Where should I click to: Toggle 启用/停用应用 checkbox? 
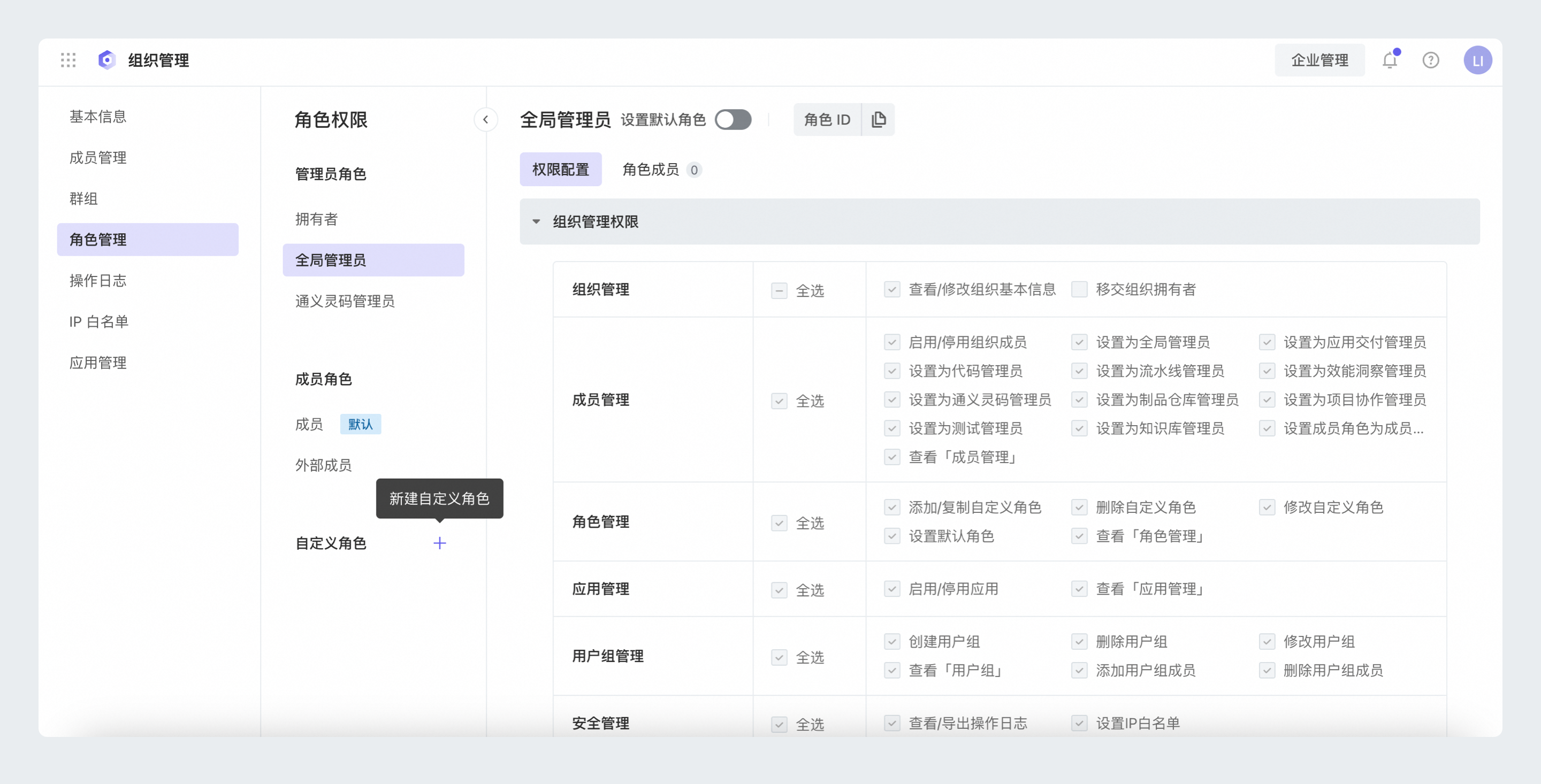pyautogui.click(x=892, y=589)
